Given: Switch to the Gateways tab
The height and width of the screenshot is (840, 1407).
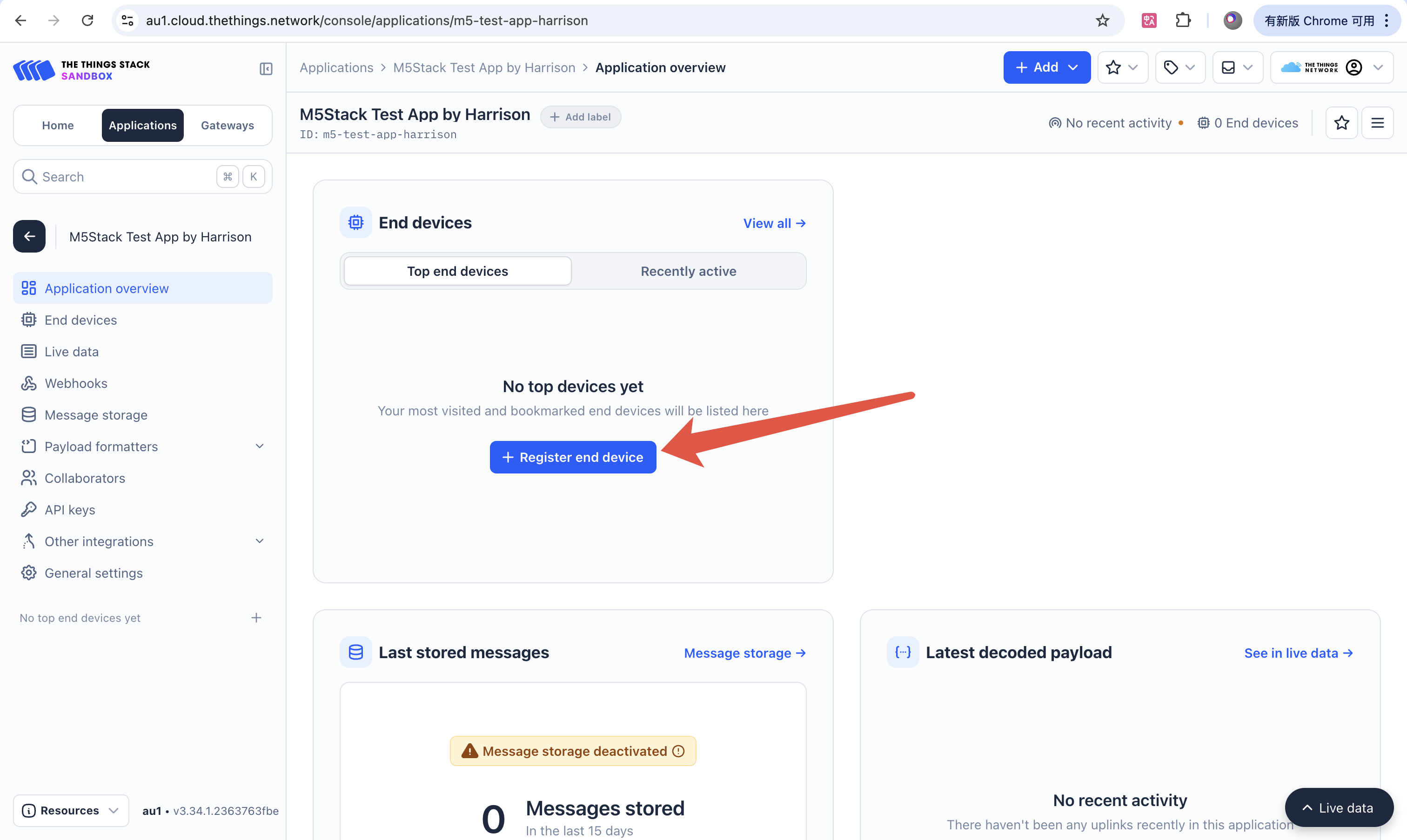Looking at the screenshot, I should point(227,125).
